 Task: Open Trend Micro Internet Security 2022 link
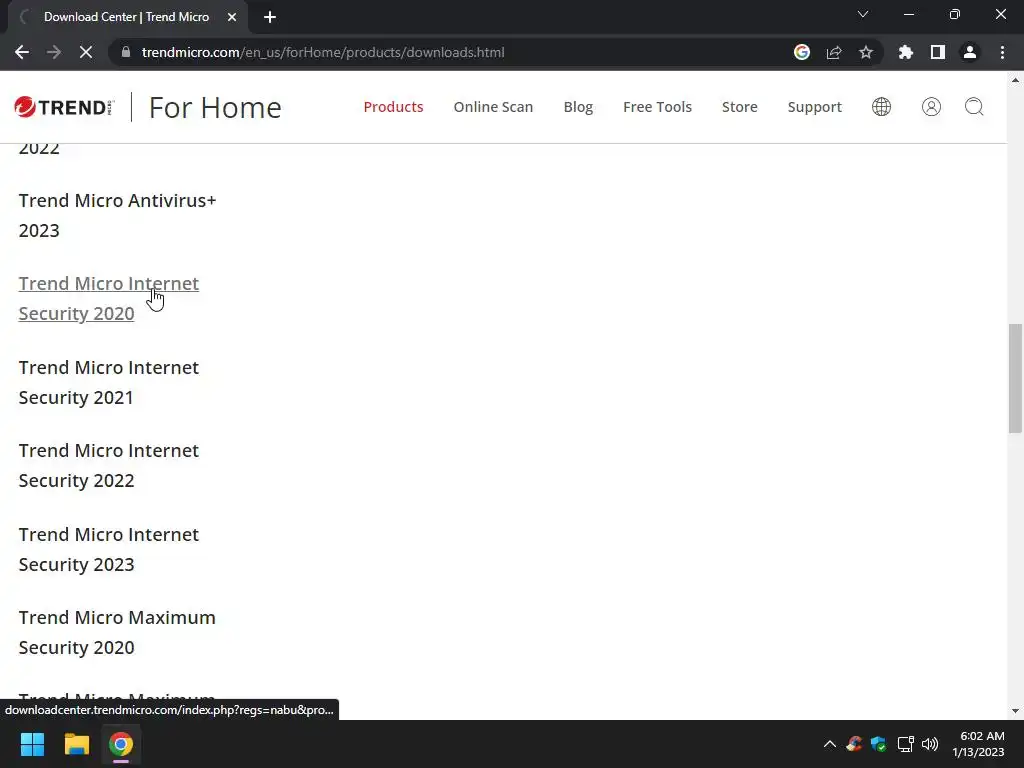click(x=108, y=465)
